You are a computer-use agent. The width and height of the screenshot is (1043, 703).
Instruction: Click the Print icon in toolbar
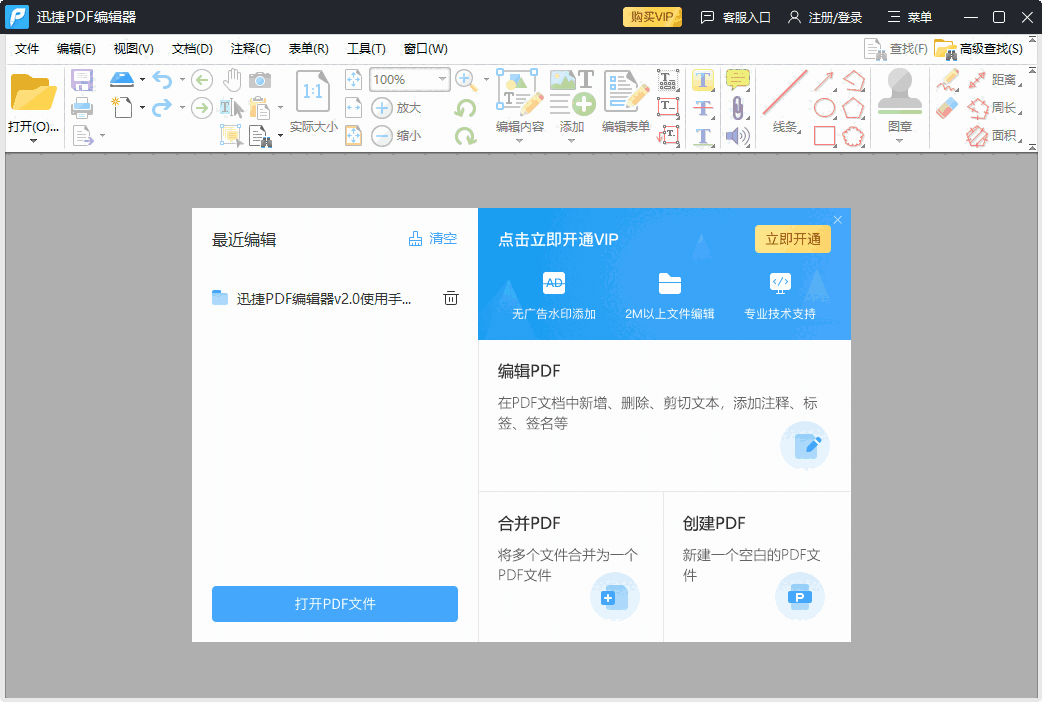click(x=82, y=107)
